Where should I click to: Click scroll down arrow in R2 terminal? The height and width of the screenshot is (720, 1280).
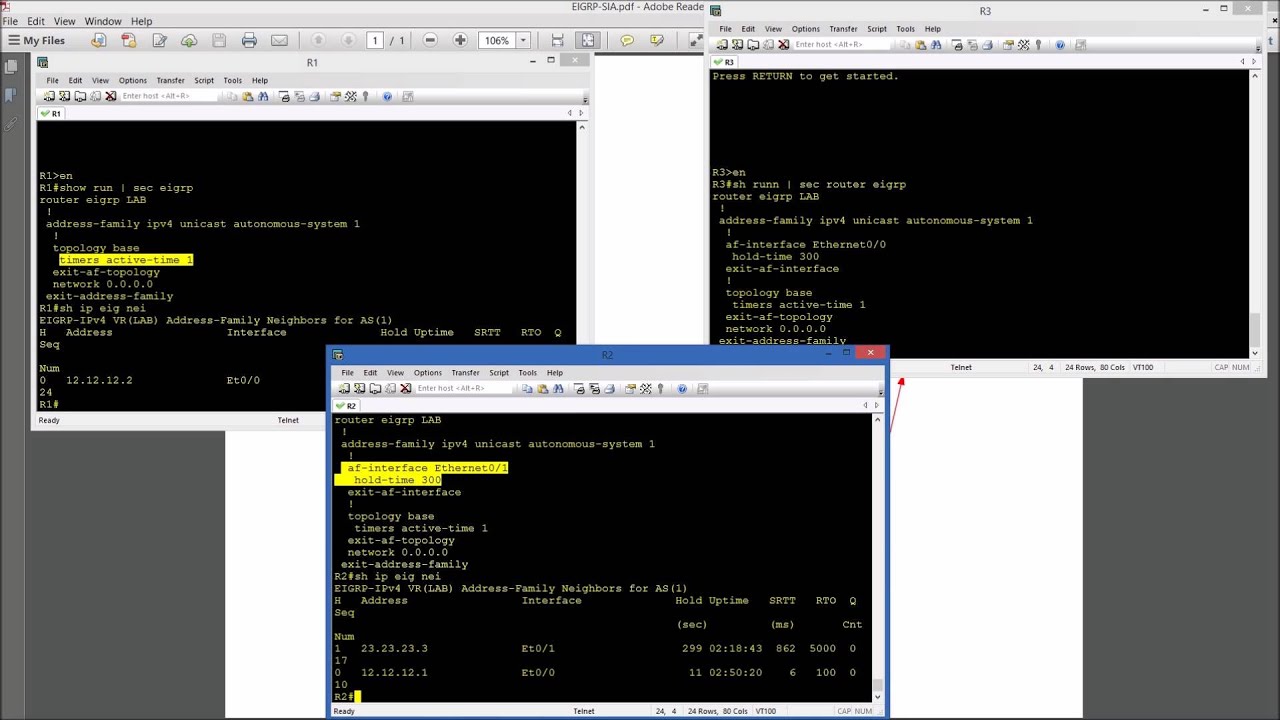point(877,695)
